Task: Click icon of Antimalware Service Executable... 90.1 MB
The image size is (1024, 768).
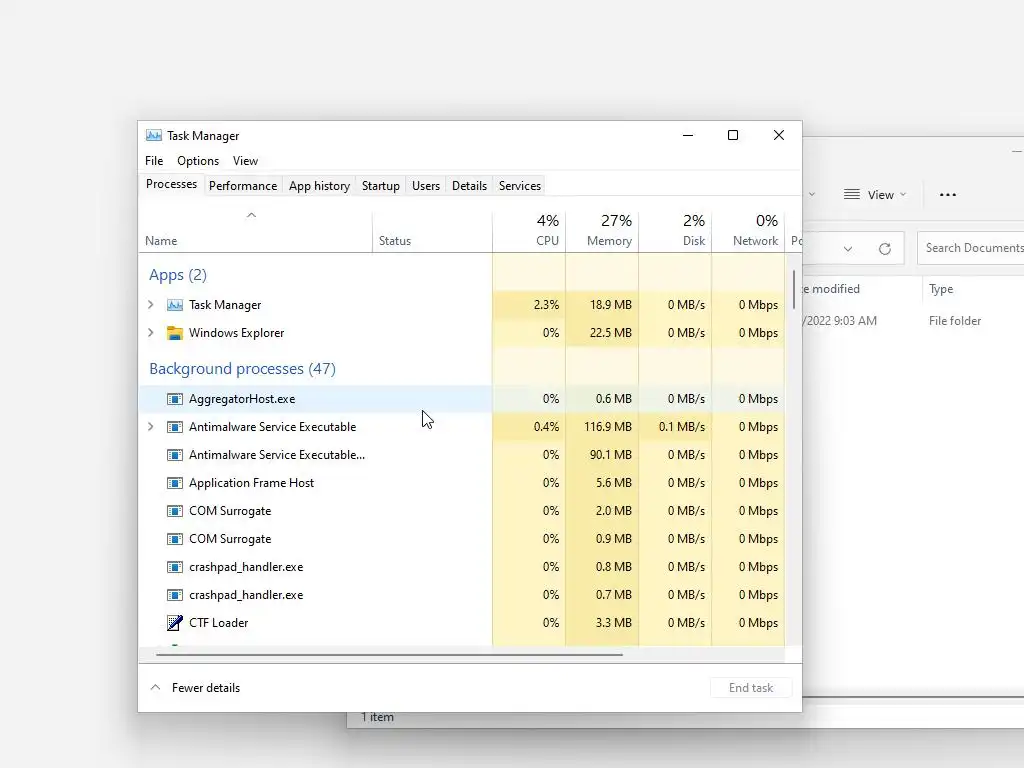Action: click(x=174, y=455)
